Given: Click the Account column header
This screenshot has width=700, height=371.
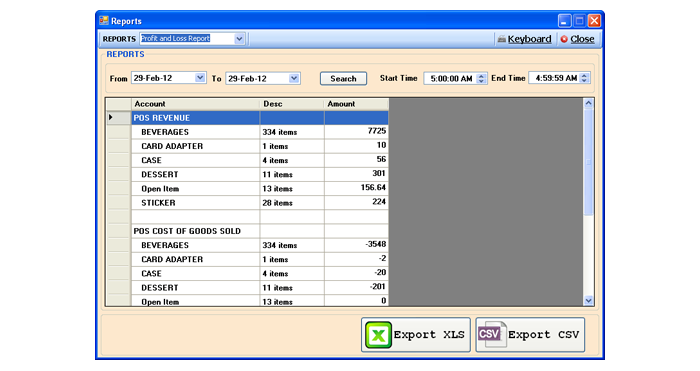Looking at the screenshot, I should (x=196, y=104).
